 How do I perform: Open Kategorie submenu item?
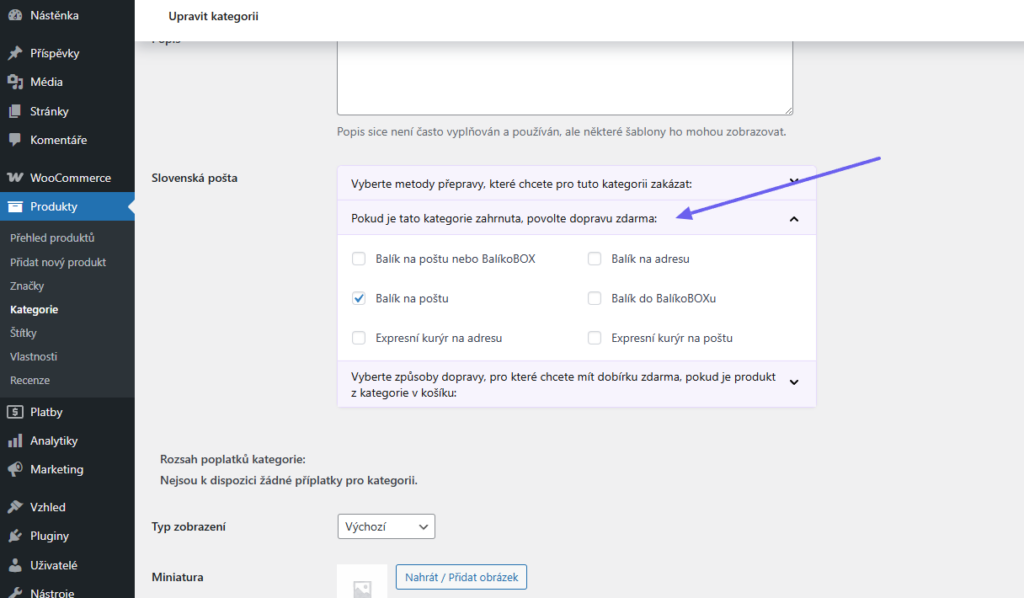[x=34, y=309]
